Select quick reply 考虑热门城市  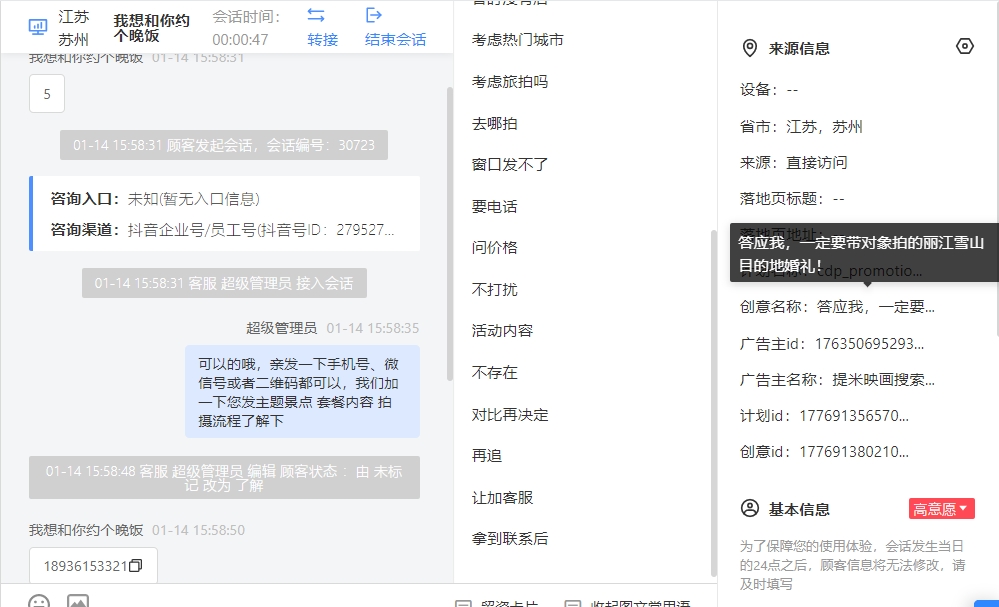[517, 39]
